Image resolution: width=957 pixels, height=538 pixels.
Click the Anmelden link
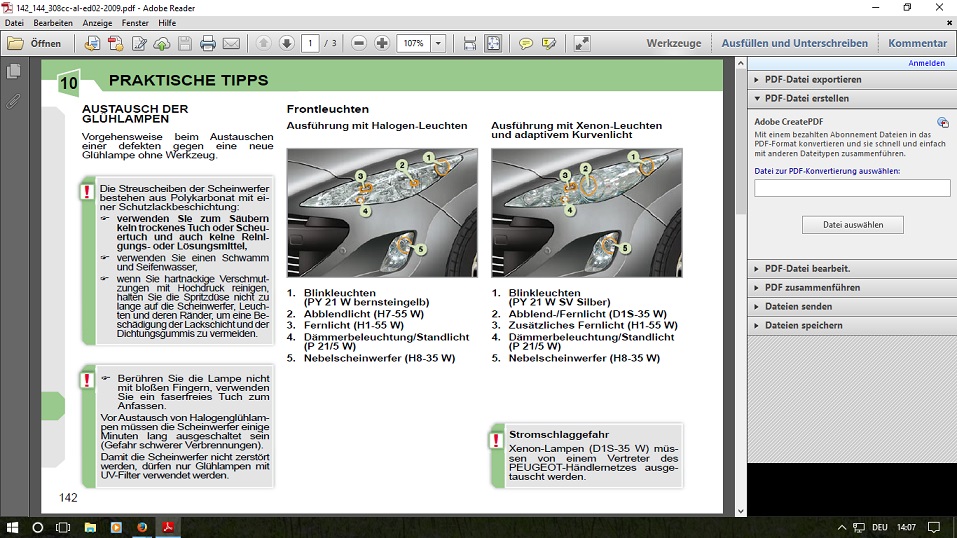(x=926, y=63)
